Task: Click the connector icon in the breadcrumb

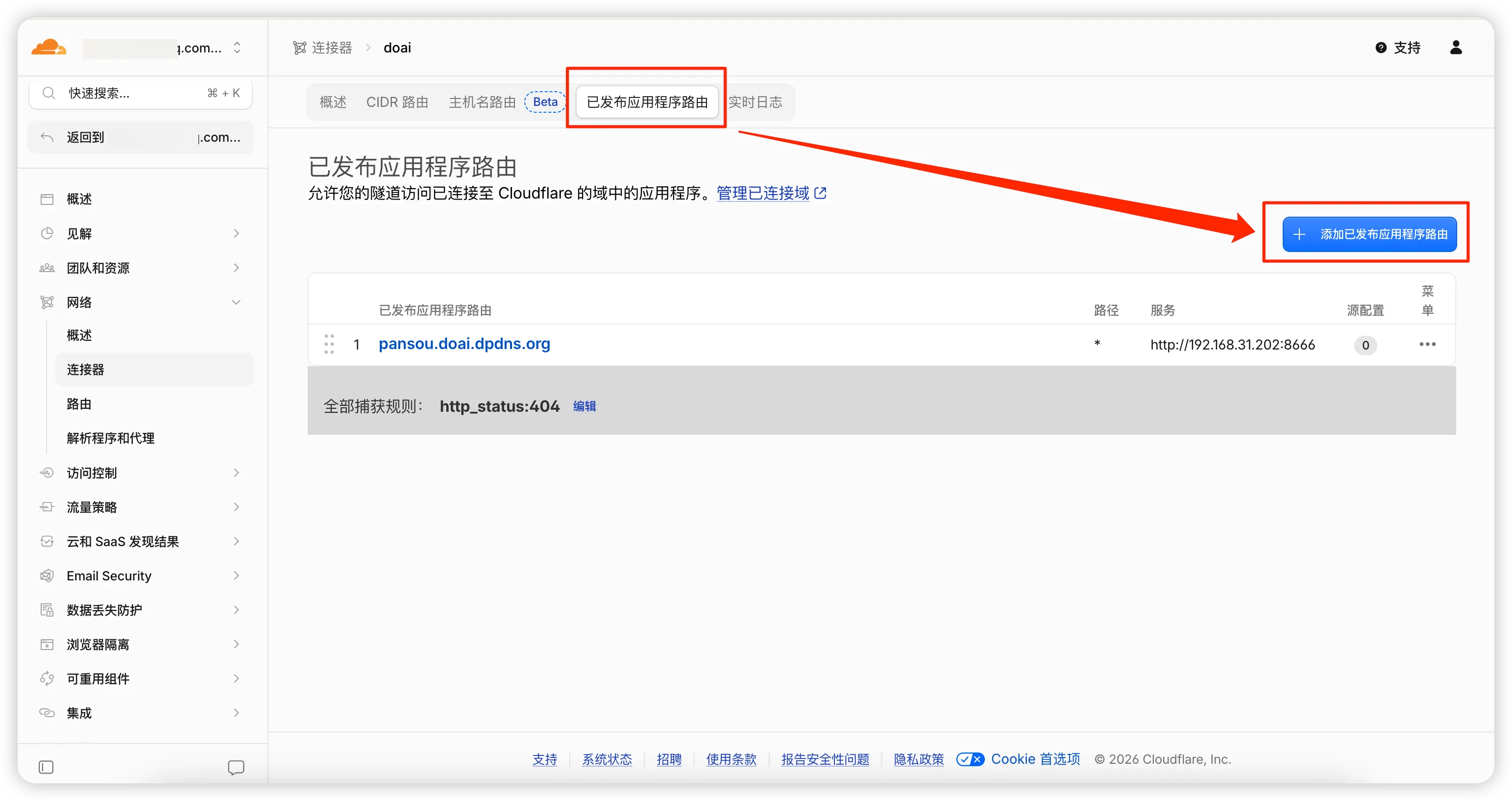Action: [299, 48]
